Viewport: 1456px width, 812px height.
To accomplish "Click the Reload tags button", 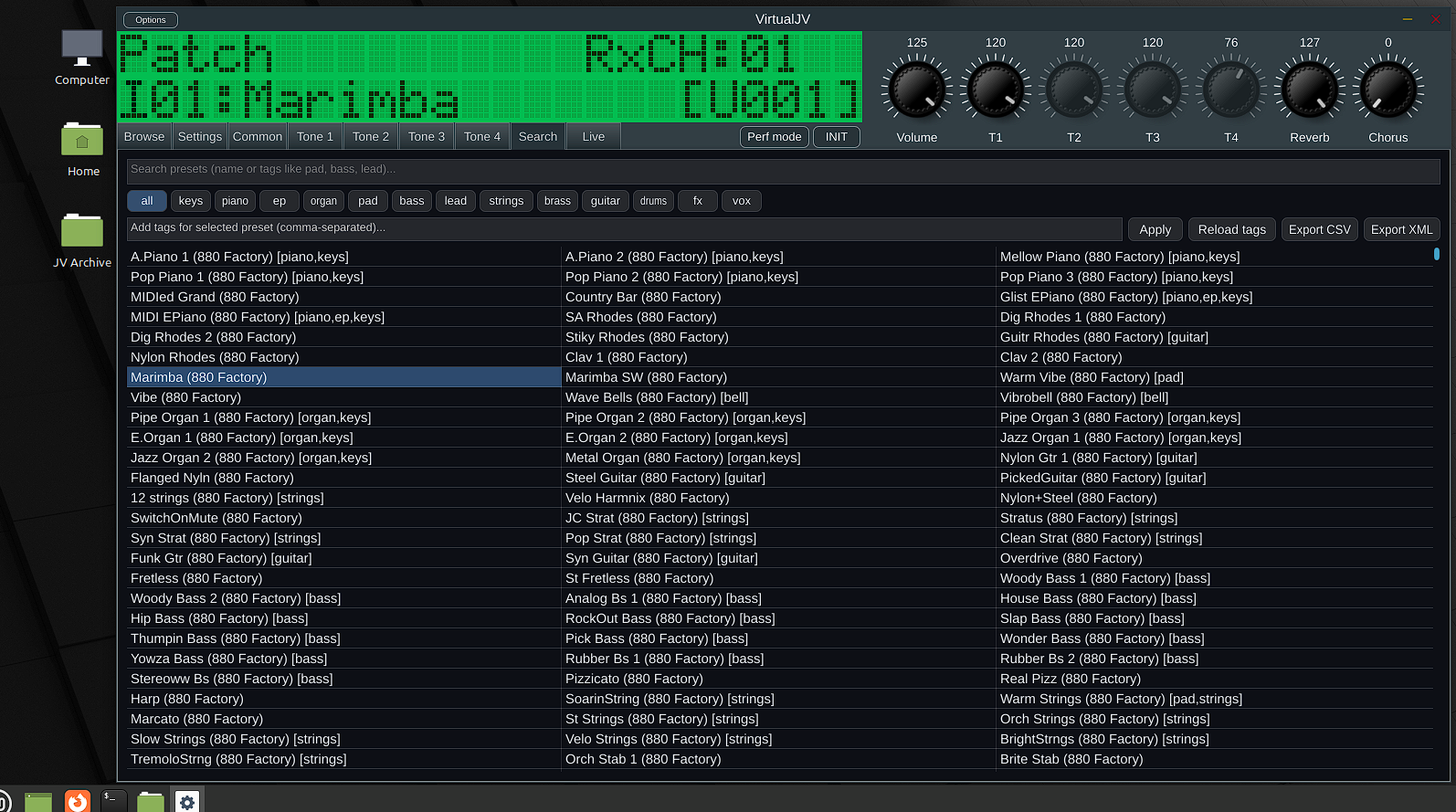I will [x=1231, y=229].
